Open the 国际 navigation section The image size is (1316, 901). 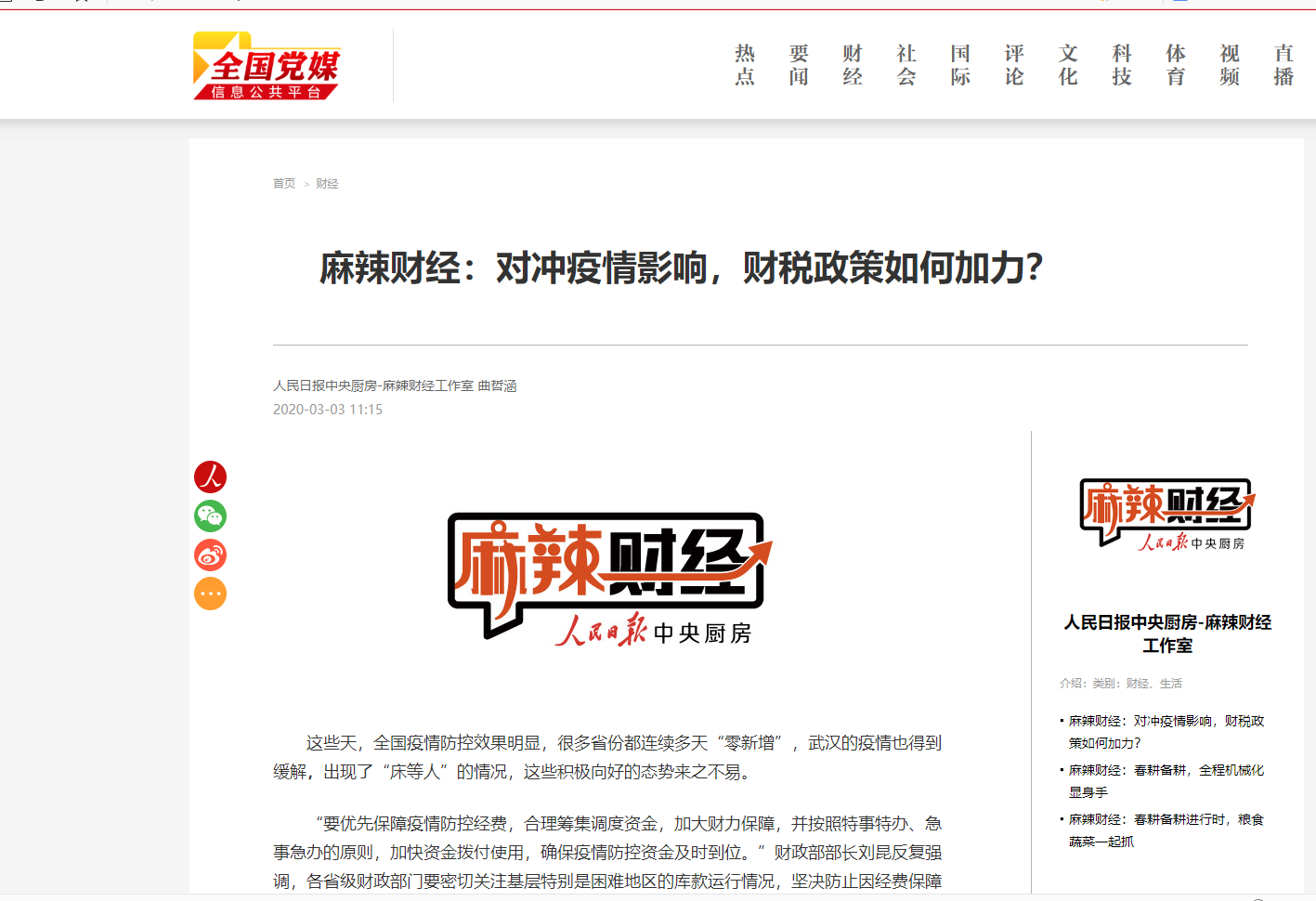[960, 65]
